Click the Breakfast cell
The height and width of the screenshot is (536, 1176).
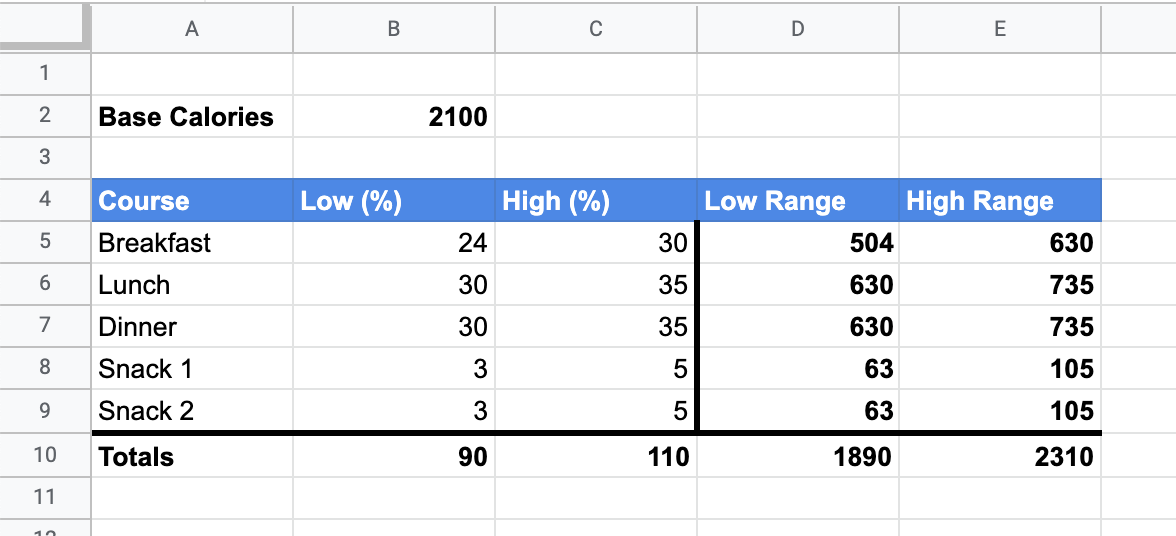pos(191,243)
